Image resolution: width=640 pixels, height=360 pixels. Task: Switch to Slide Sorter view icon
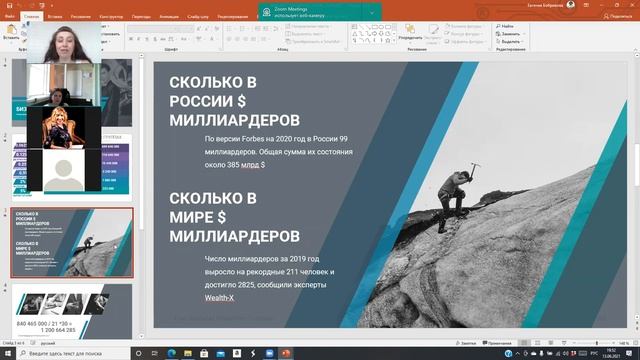[x=538, y=343]
